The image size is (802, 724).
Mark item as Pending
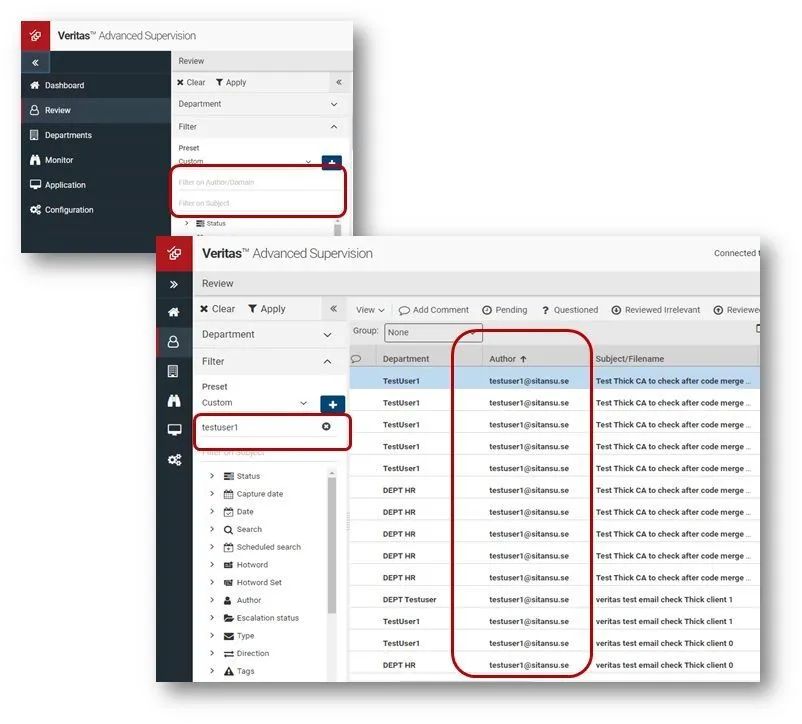504,310
